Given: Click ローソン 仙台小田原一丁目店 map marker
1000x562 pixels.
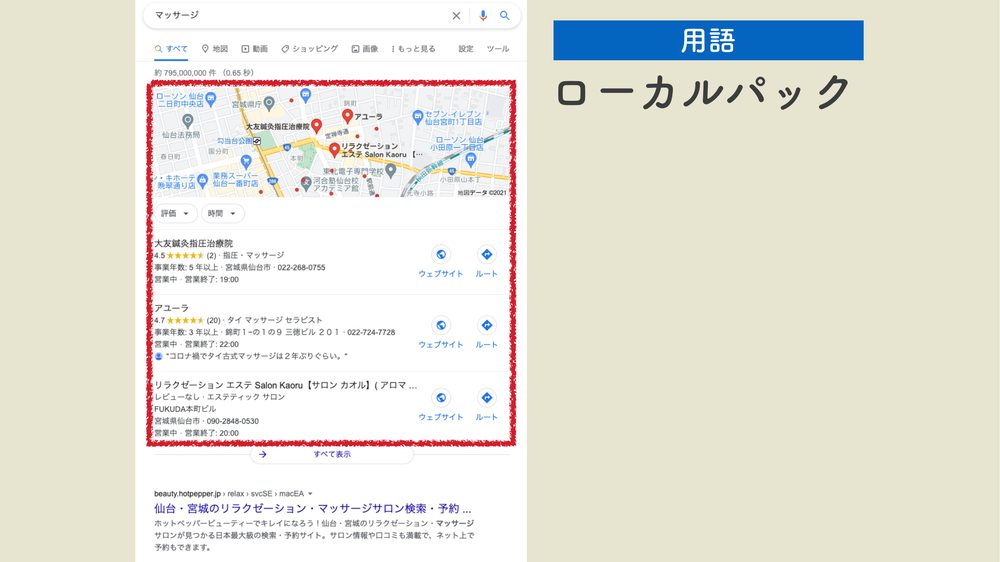Looking at the screenshot, I should [x=471, y=160].
